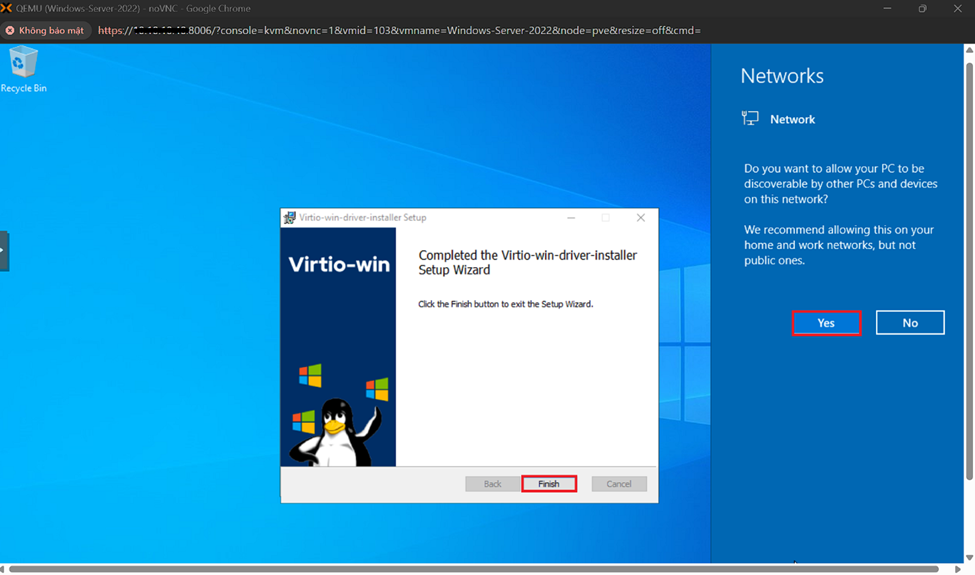This screenshot has height=575, width=975.
Task: Click the left scroll arrow at the bottom
Action: click(x=5, y=569)
